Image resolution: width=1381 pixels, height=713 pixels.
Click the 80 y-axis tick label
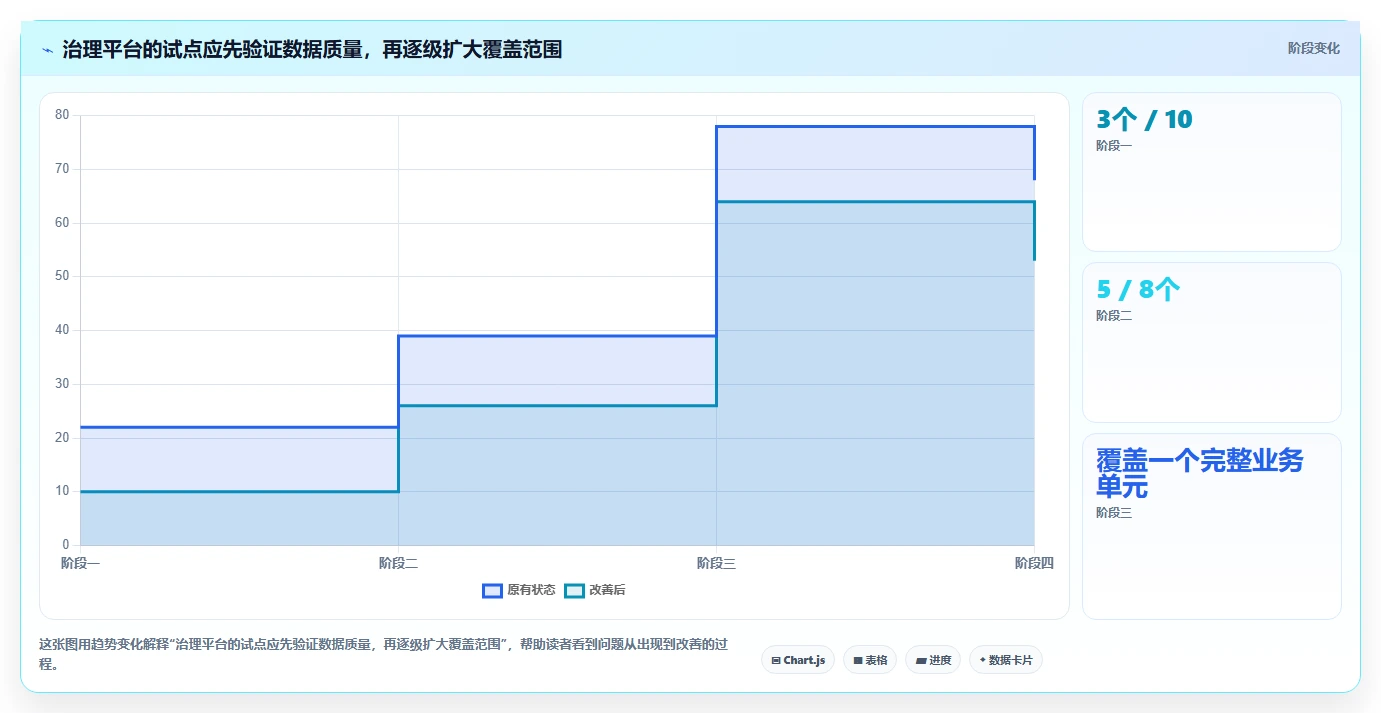point(62,115)
